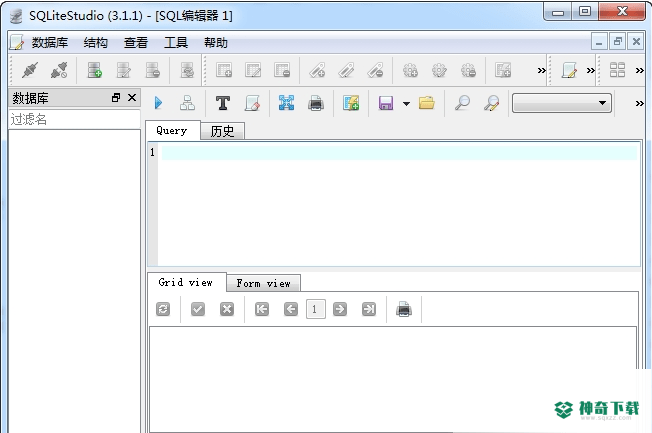Open the active database combo box
652x433 pixels.
562,103
